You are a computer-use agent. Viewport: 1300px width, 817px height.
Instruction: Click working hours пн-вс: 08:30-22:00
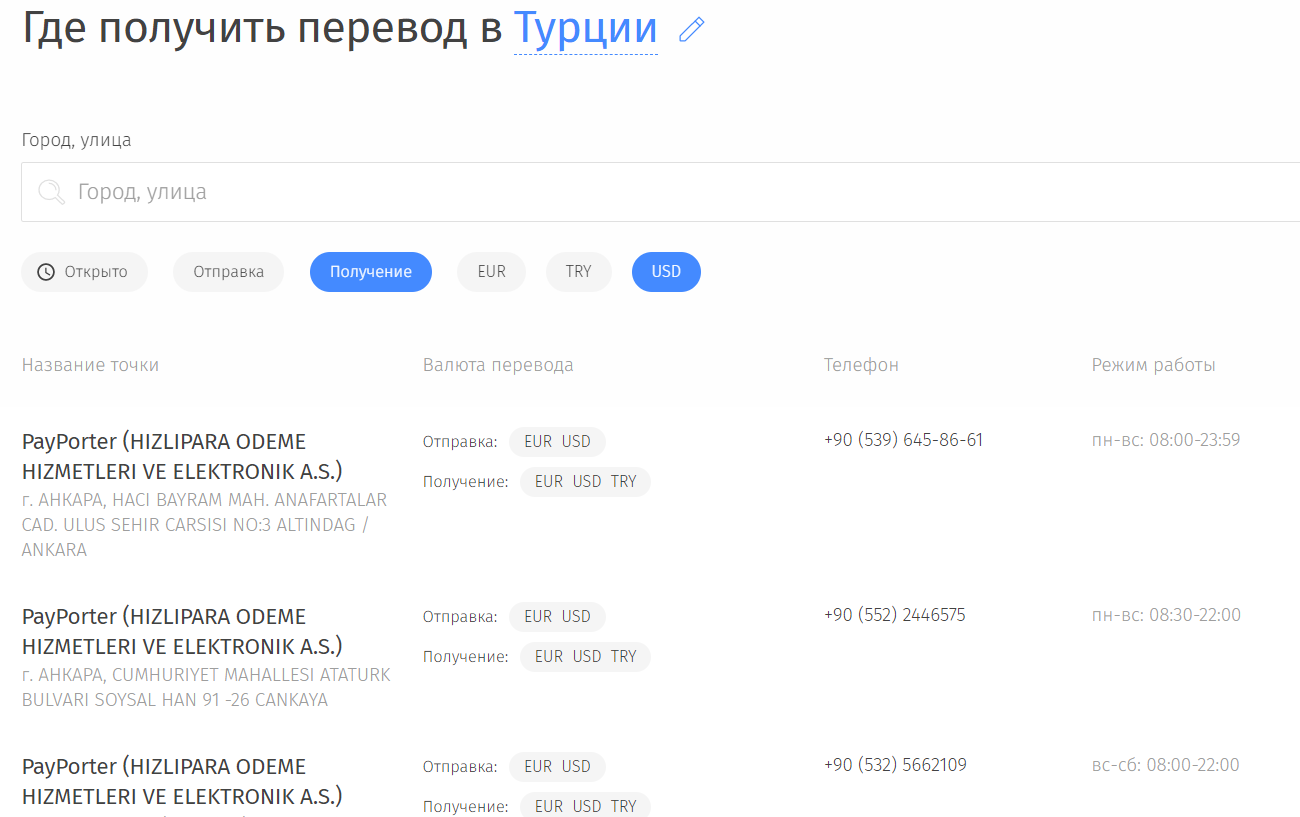pyautogui.click(x=1166, y=615)
